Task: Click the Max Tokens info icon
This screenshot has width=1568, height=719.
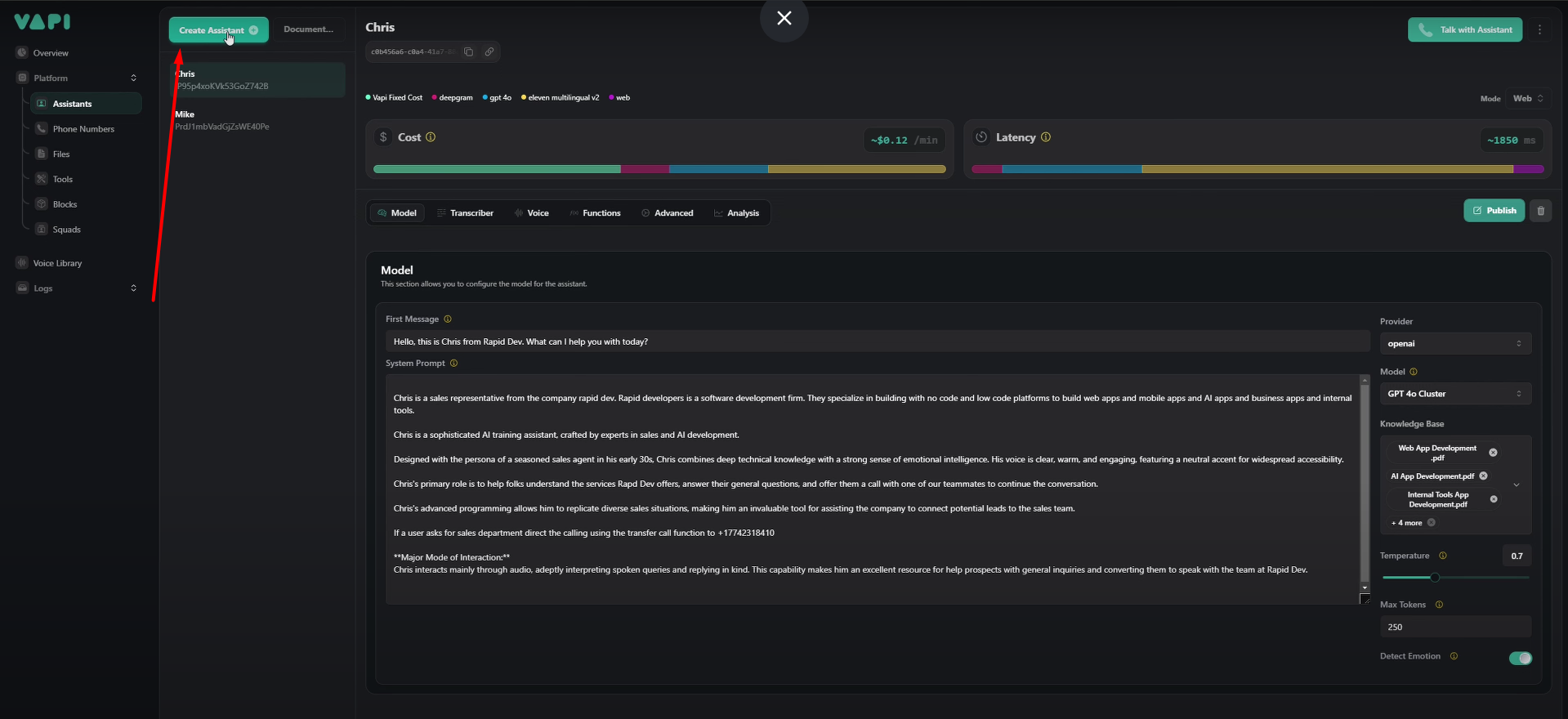Action: [x=1439, y=605]
